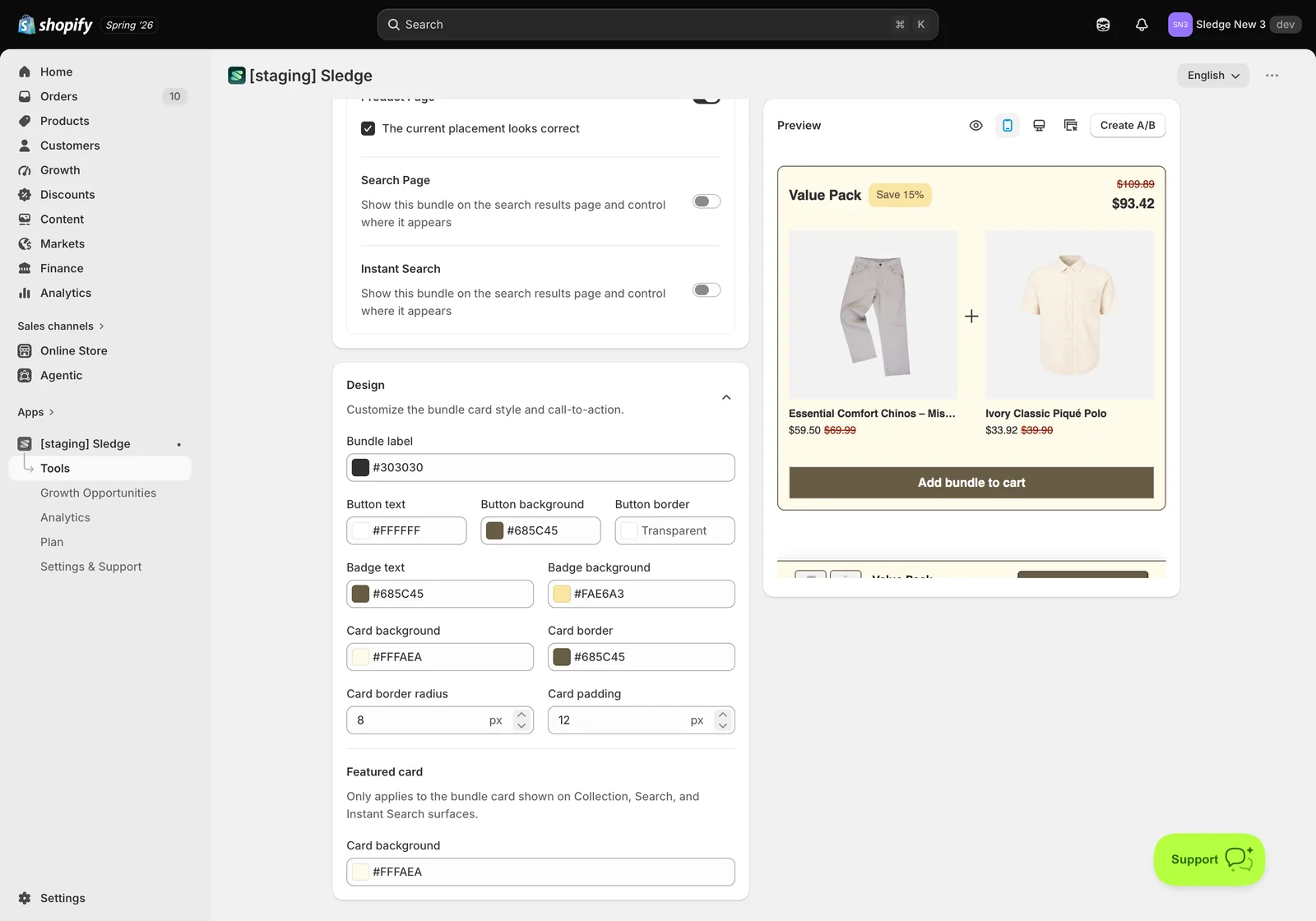
Task: Click the Save 15% badge
Action: (900, 195)
